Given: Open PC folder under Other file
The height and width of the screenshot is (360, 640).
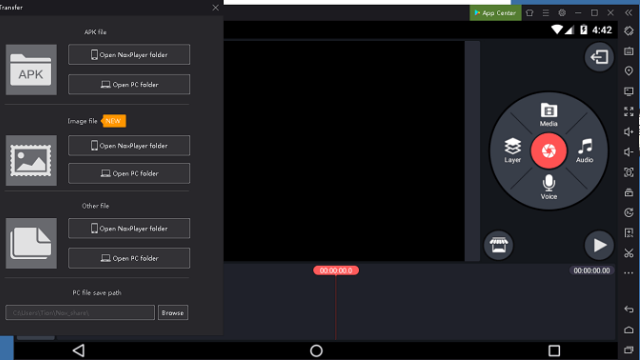Looking at the screenshot, I should click(129, 258).
